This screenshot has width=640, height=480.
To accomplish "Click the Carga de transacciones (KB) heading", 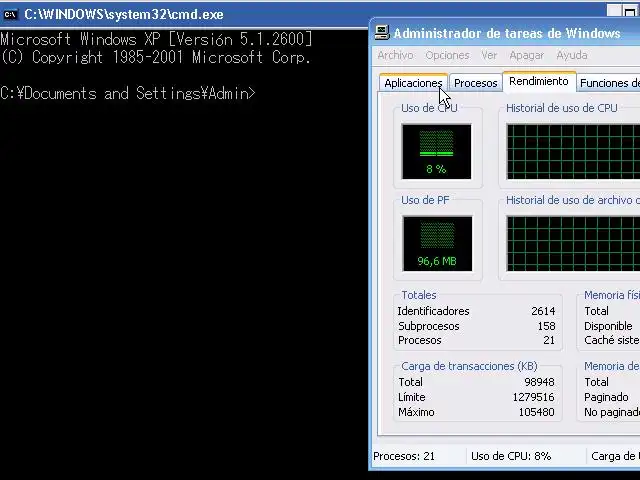I will 469,366.
